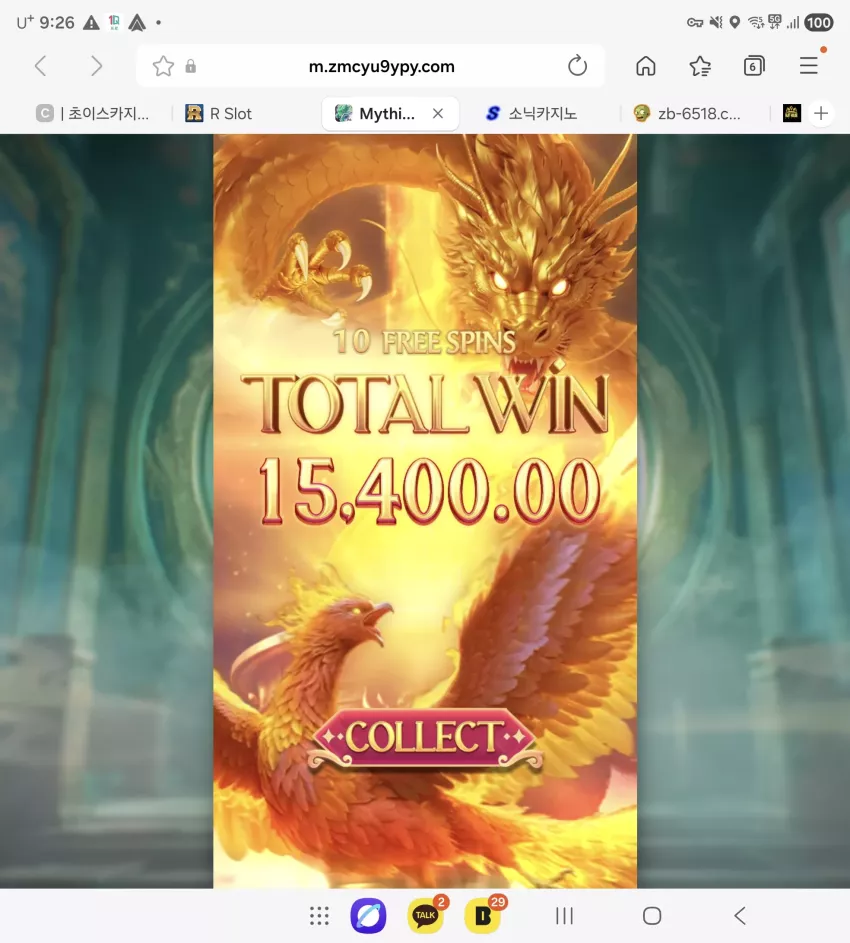Close the Mythi... tab
Viewport: 850px width, 943px height.
tap(438, 113)
